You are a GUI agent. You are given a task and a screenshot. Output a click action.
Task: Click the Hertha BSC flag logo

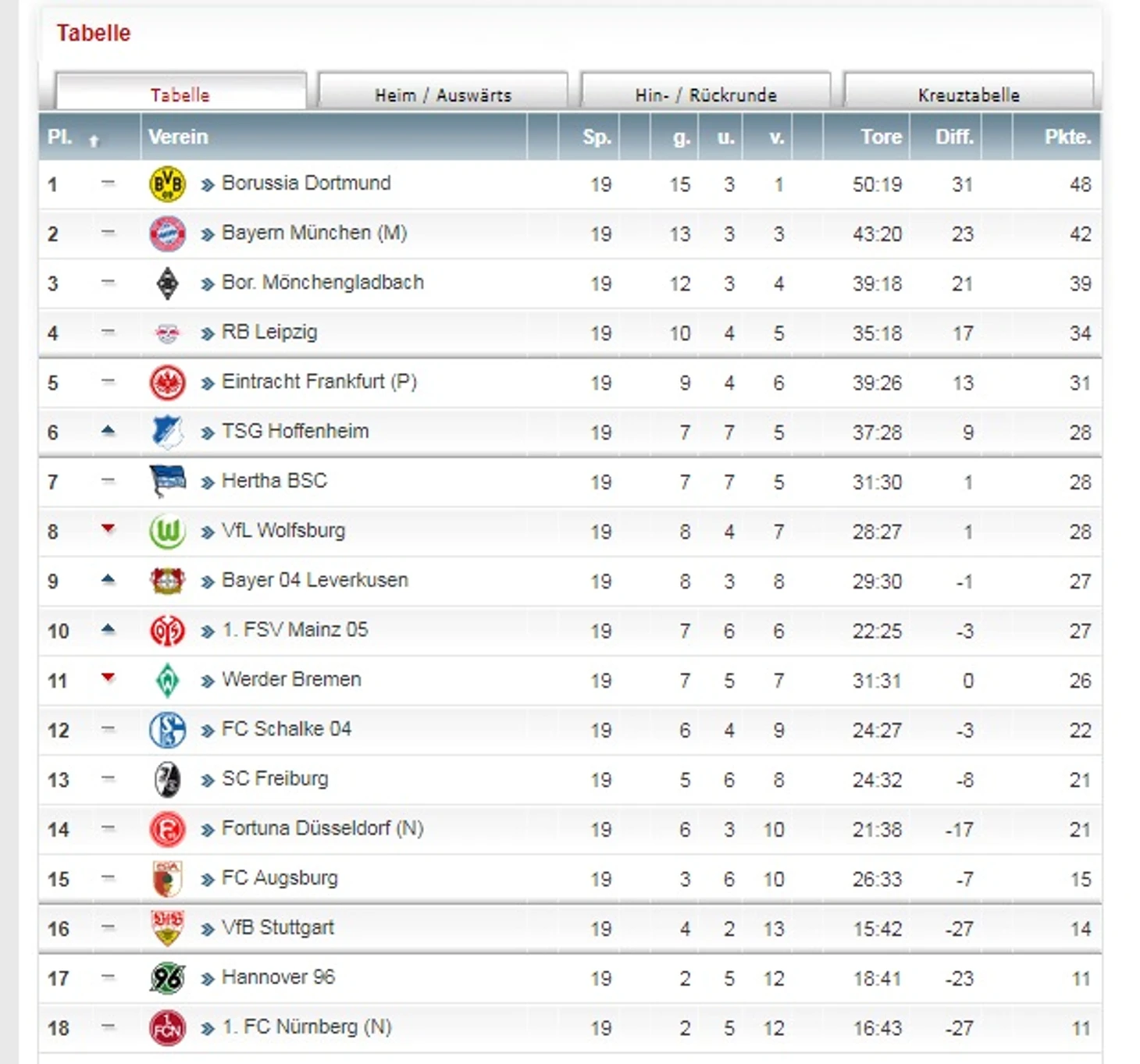point(167,482)
